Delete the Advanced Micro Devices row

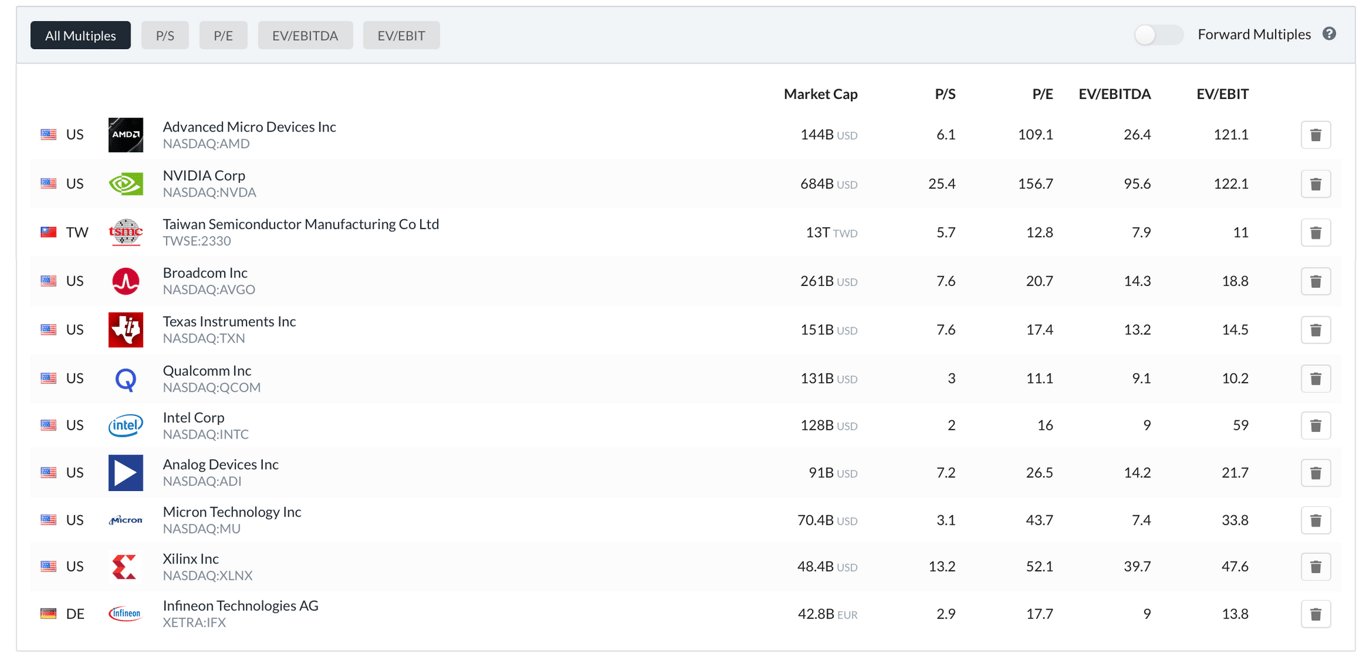(1315, 135)
